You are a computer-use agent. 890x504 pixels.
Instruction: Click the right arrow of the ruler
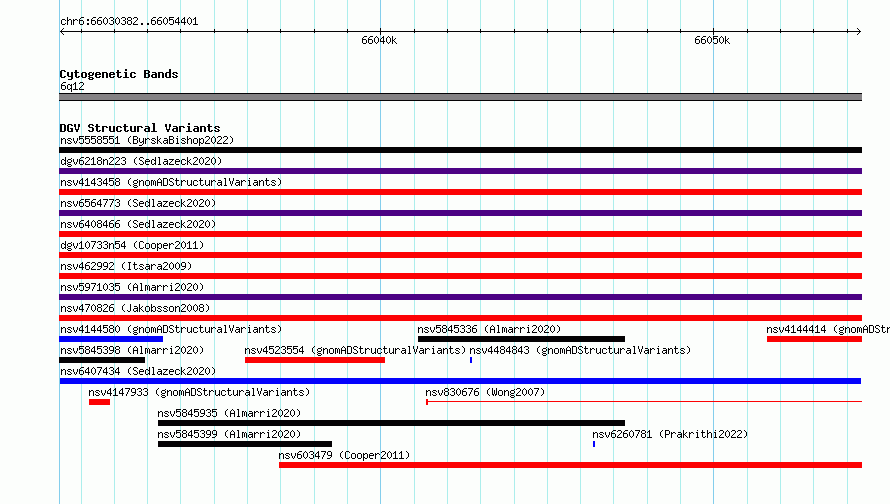[858, 32]
